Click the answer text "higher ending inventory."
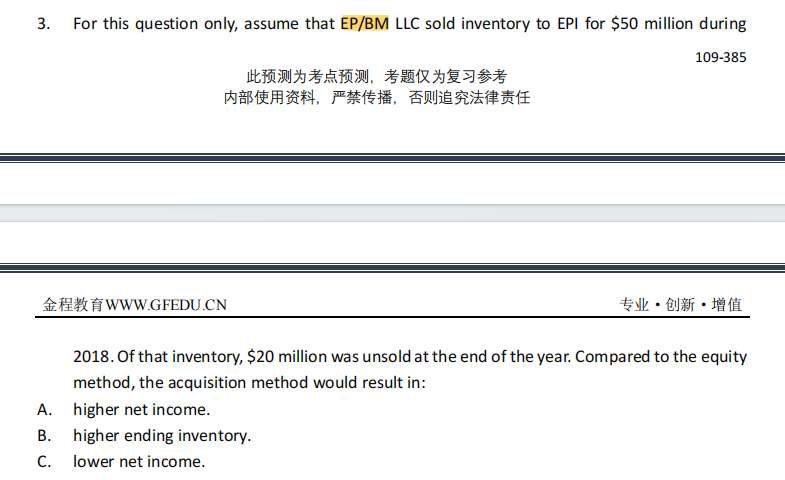This screenshot has height=480, width=785. [x=162, y=436]
